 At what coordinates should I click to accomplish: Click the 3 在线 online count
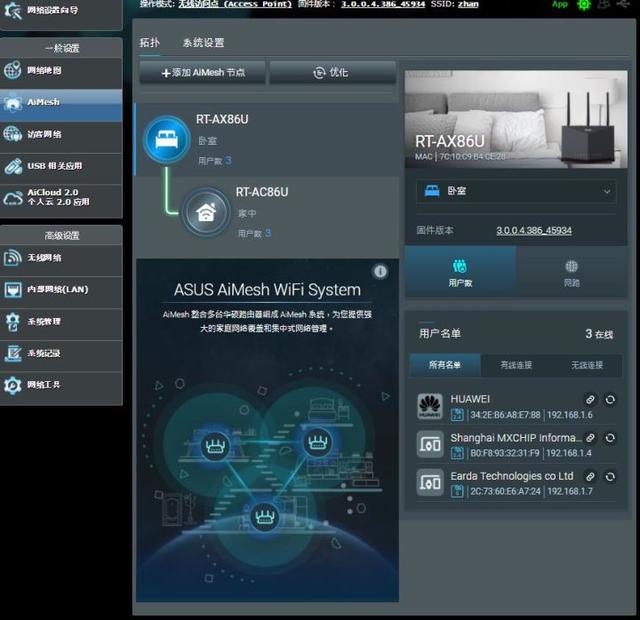(599, 334)
